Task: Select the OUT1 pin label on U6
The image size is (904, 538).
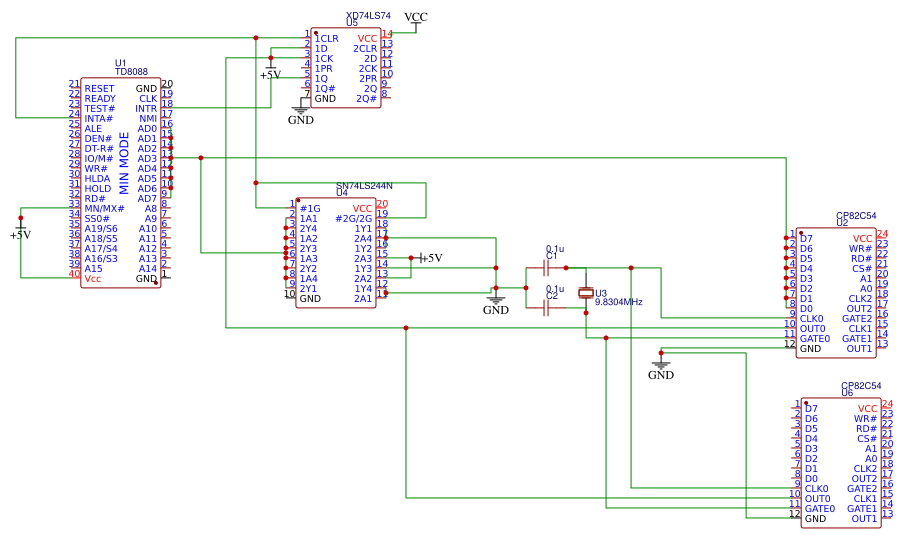Action: click(x=864, y=519)
